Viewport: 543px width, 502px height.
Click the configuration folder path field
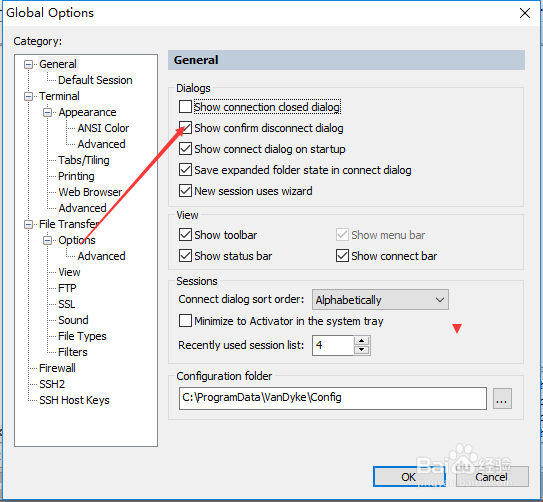pyautogui.click(x=332, y=398)
